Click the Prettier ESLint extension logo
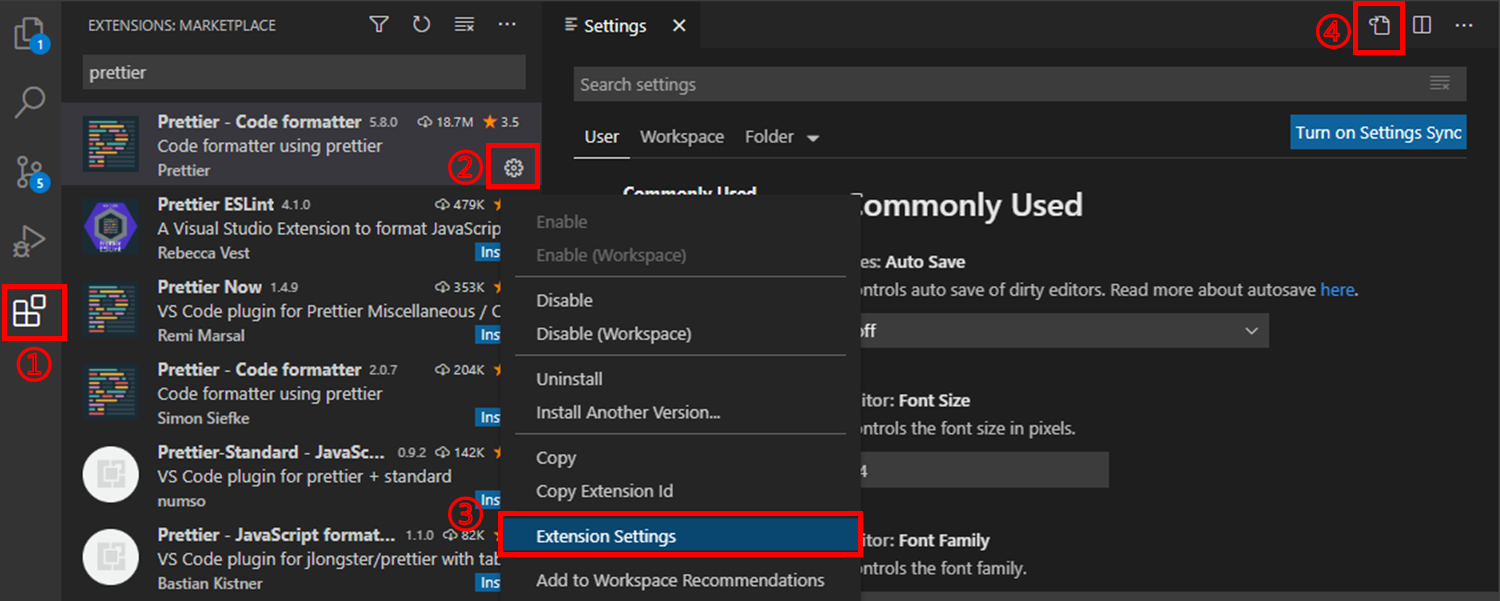 pyautogui.click(x=110, y=228)
